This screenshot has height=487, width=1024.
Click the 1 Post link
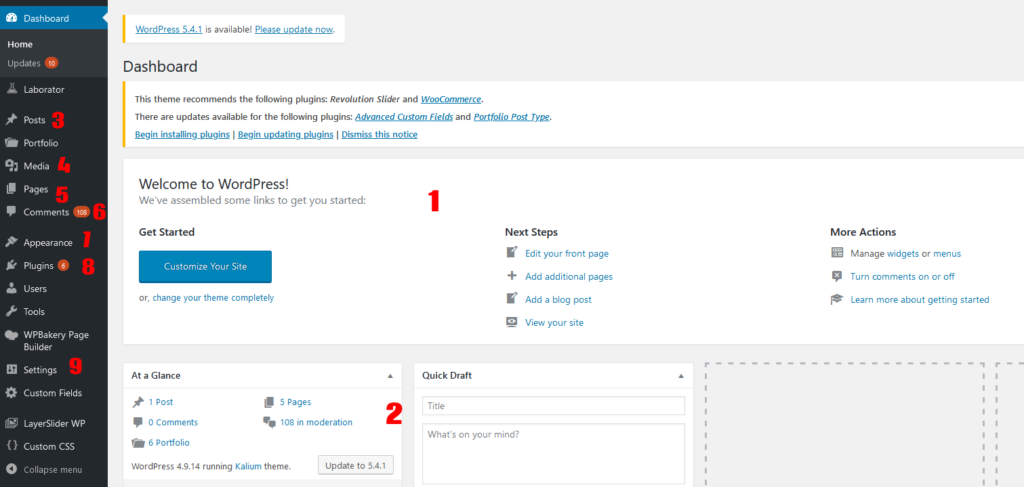click(x=161, y=402)
